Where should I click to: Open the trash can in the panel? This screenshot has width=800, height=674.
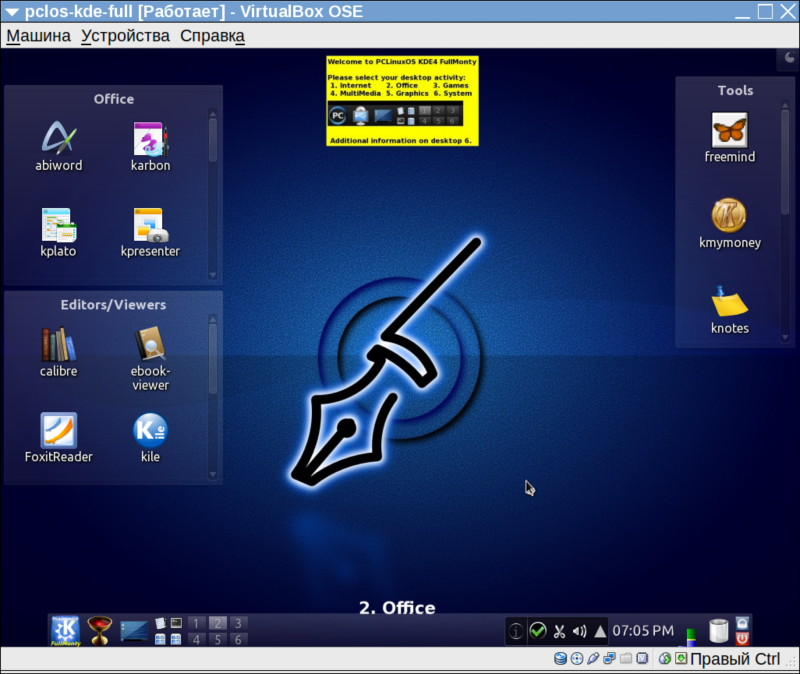[x=719, y=631]
